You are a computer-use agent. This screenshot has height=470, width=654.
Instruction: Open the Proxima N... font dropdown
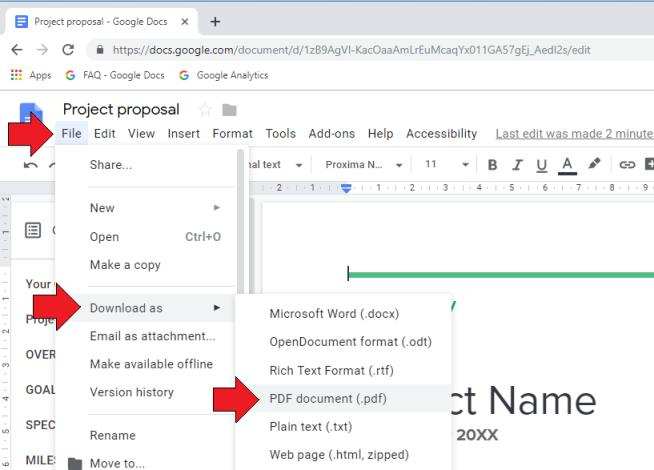[x=363, y=165]
